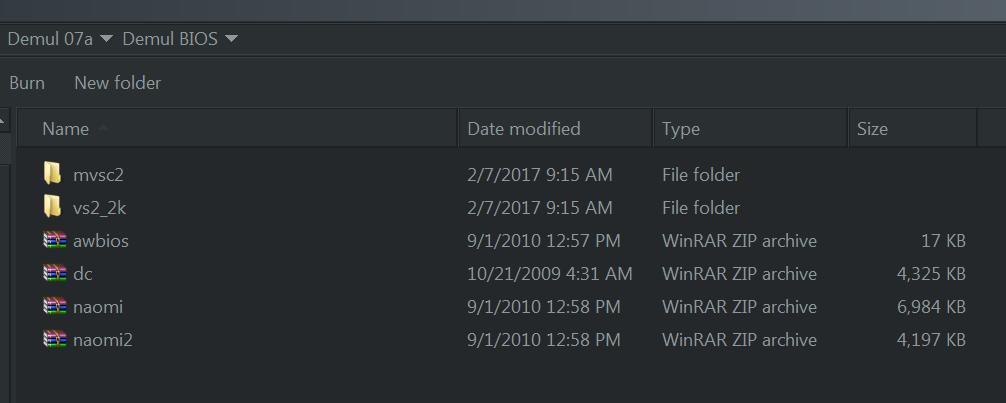Open the Demul 07a breadcrumb folder
Viewport: 1006px width, 403px height.
coord(50,39)
